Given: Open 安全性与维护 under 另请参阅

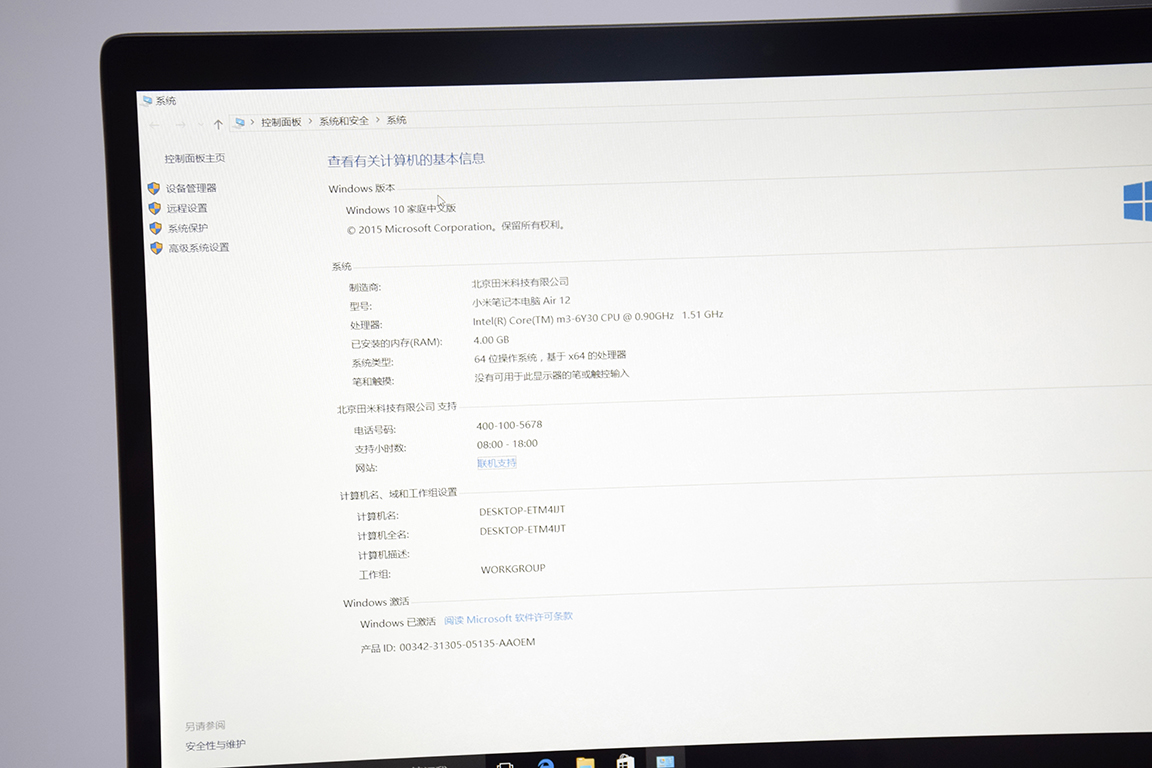Looking at the screenshot, I should (x=215, y=745).
